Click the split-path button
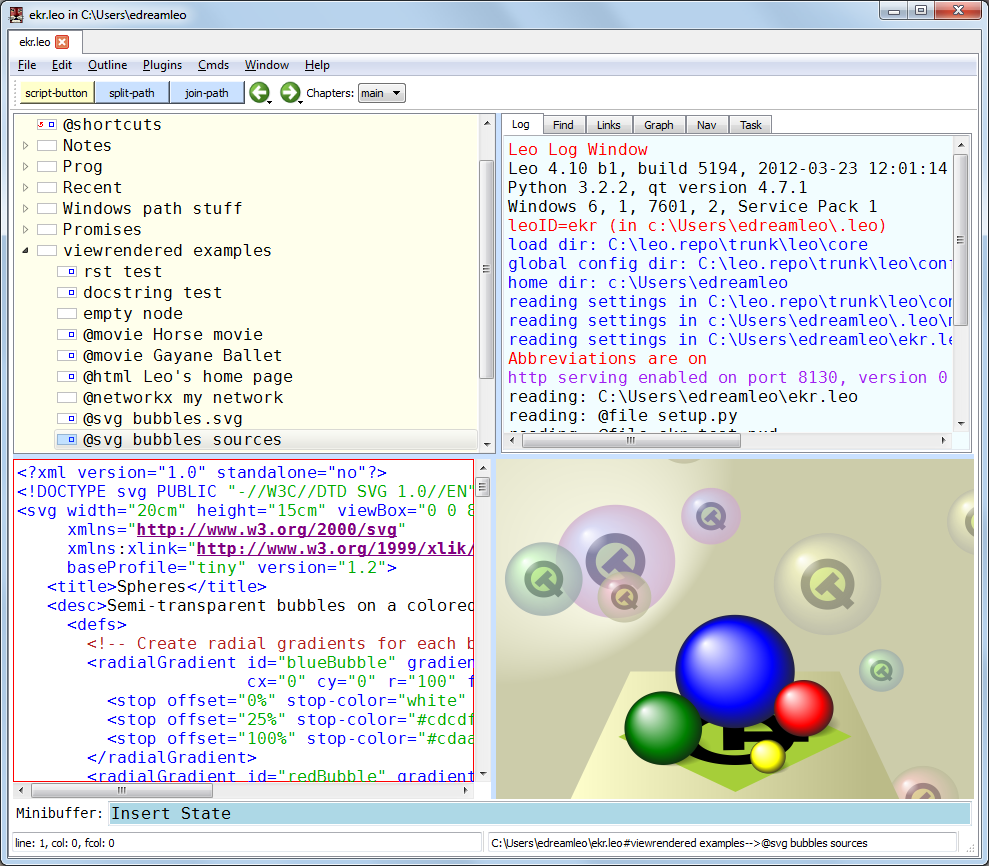The image size is (989, 866). click(132, 93)
